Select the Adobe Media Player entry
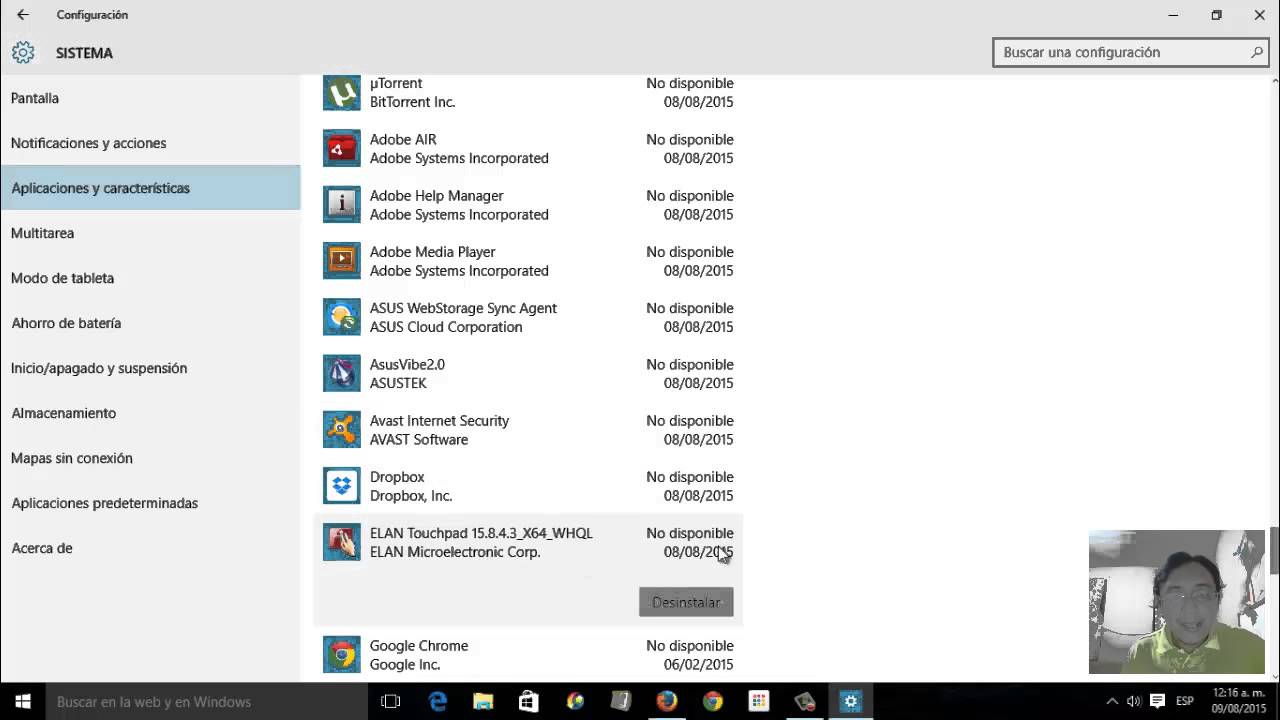Screen dimensions: 1280x720 point(528,260)
